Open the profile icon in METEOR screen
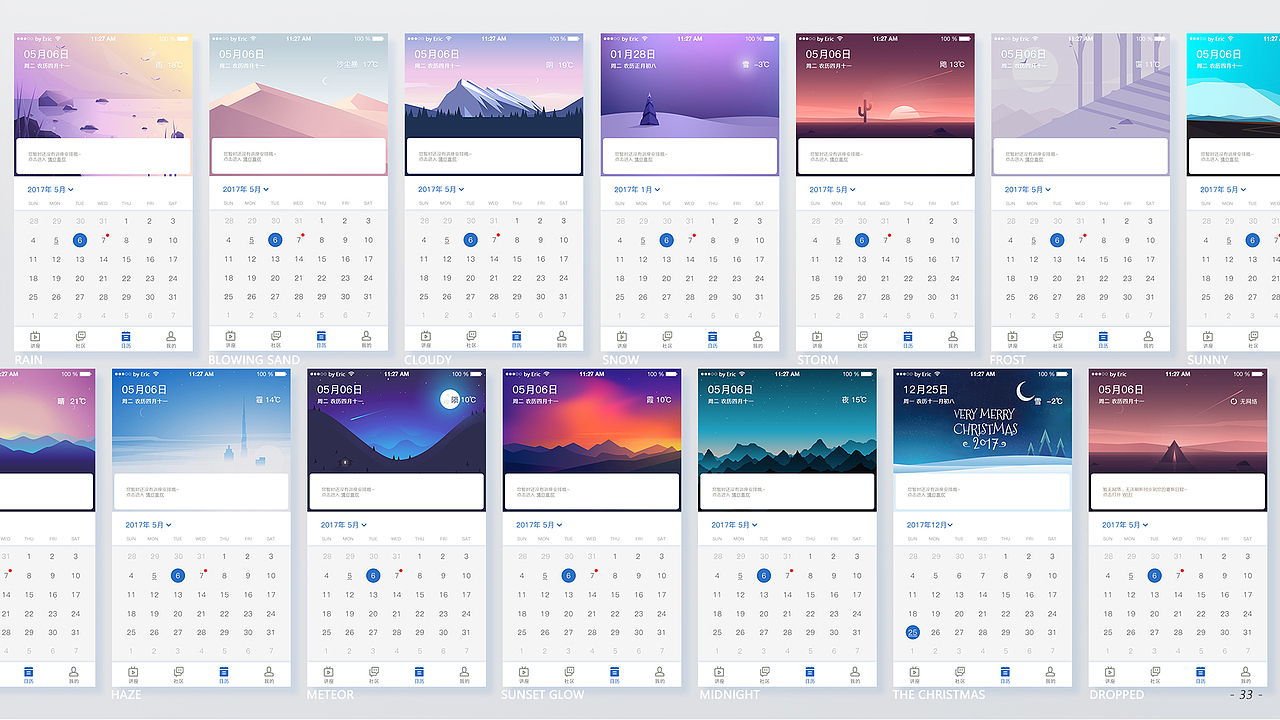1280x720 pixels. click(464, 672)
